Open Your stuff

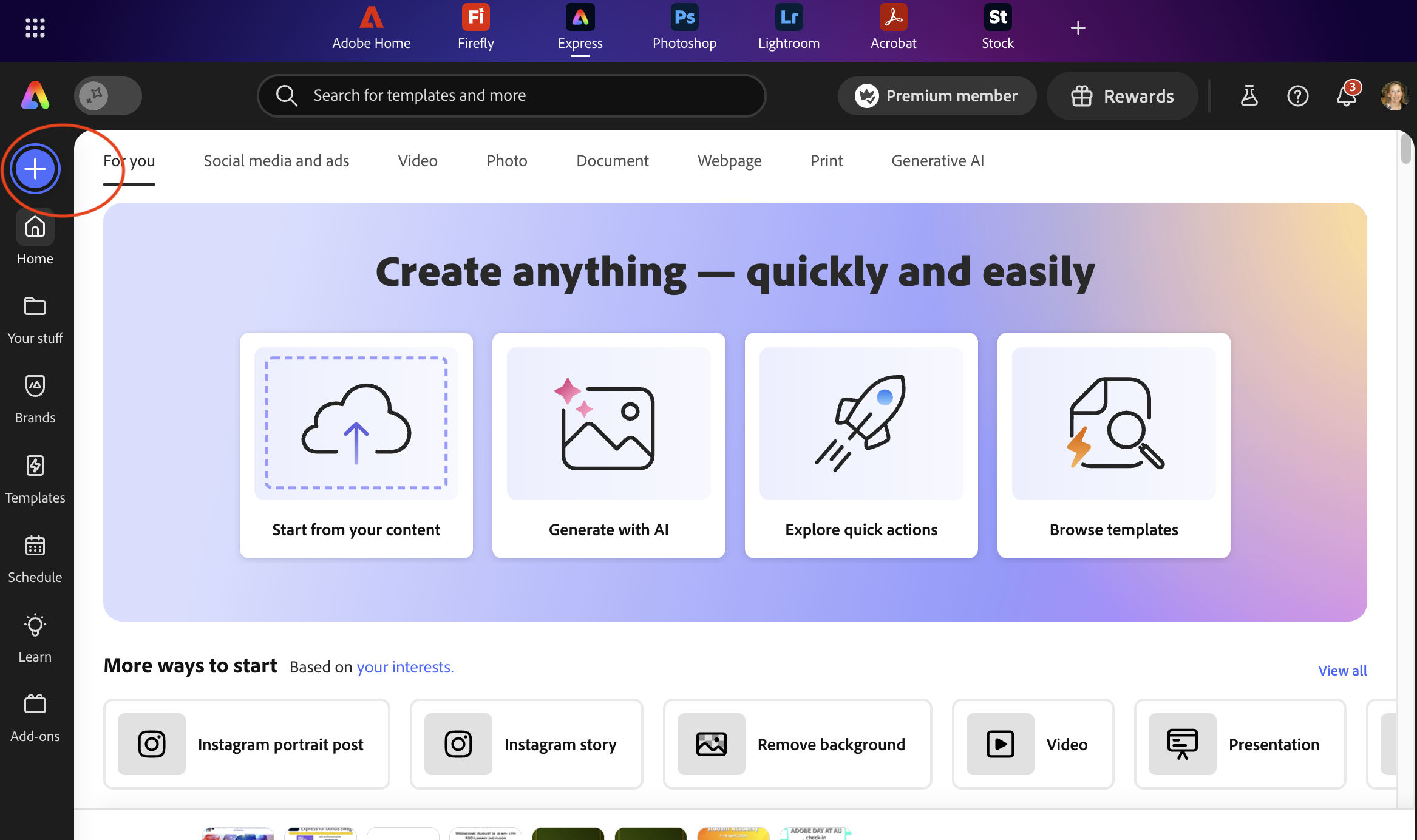pyautogui.click(x=35, y=319)
